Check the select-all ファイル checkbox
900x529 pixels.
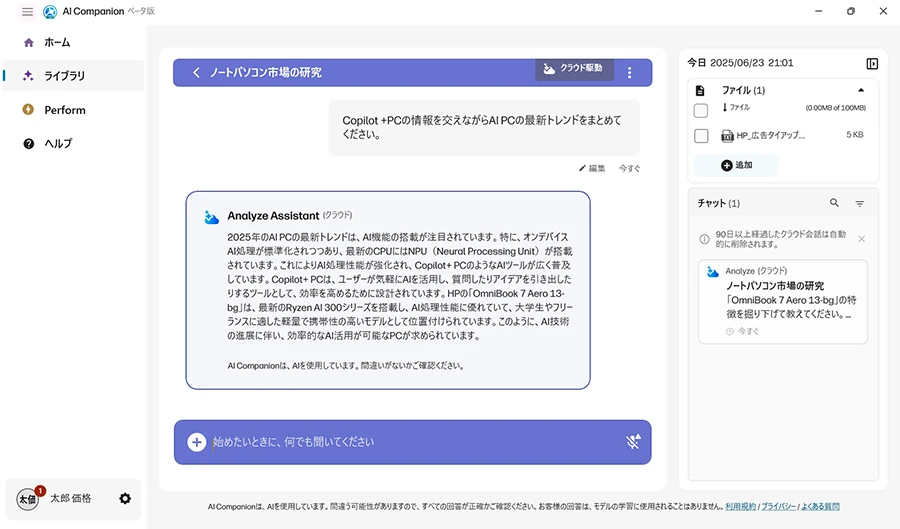pos(701,110)
